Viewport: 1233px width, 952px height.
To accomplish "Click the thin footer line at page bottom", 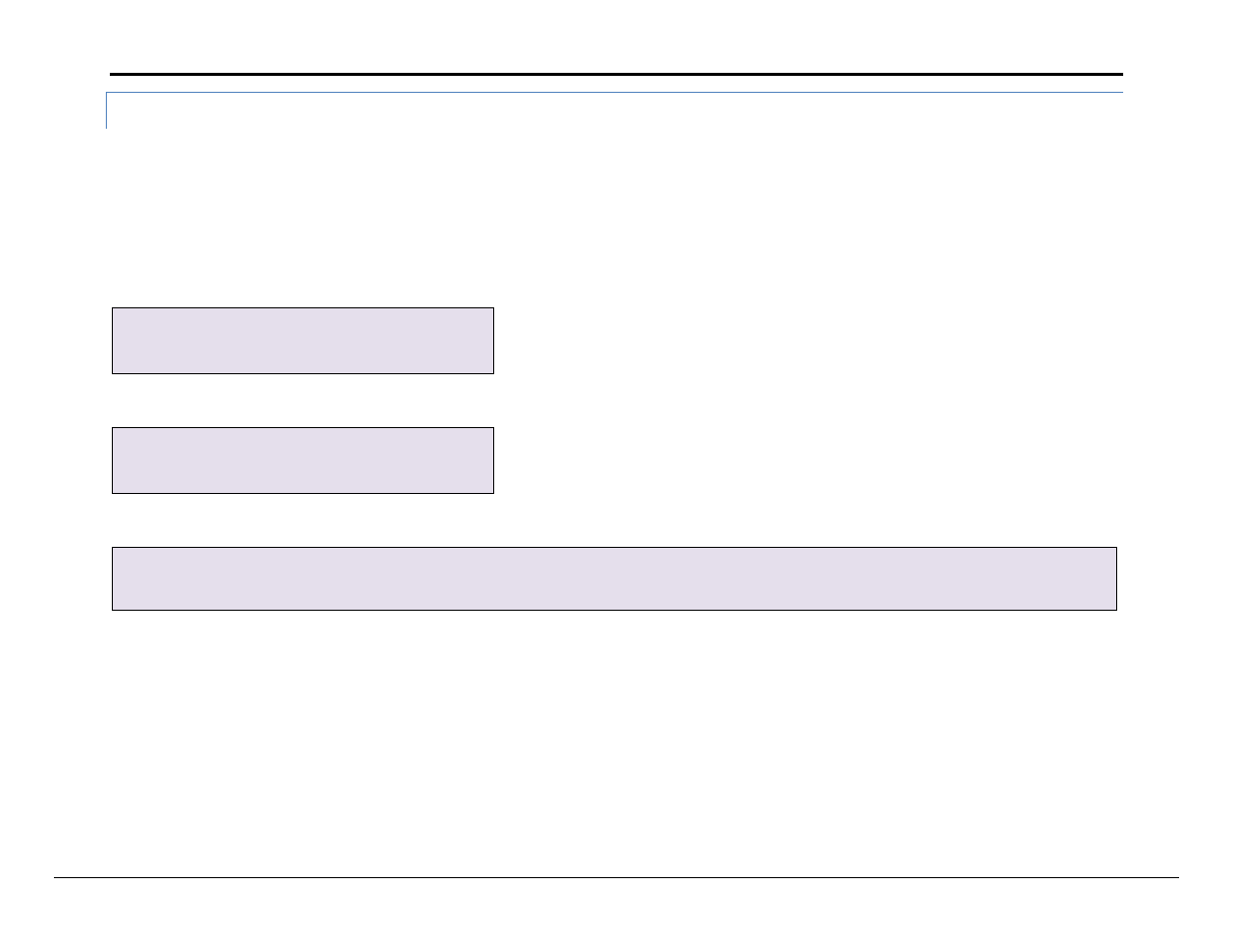I will (x=616, y=878).
